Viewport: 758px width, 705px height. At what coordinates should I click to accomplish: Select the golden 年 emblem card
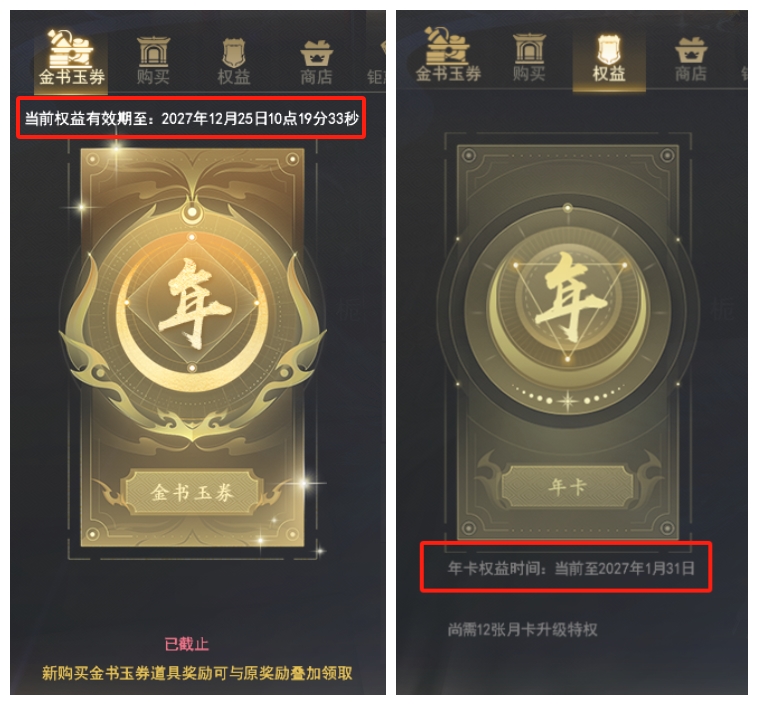click(x=192, y=347)
